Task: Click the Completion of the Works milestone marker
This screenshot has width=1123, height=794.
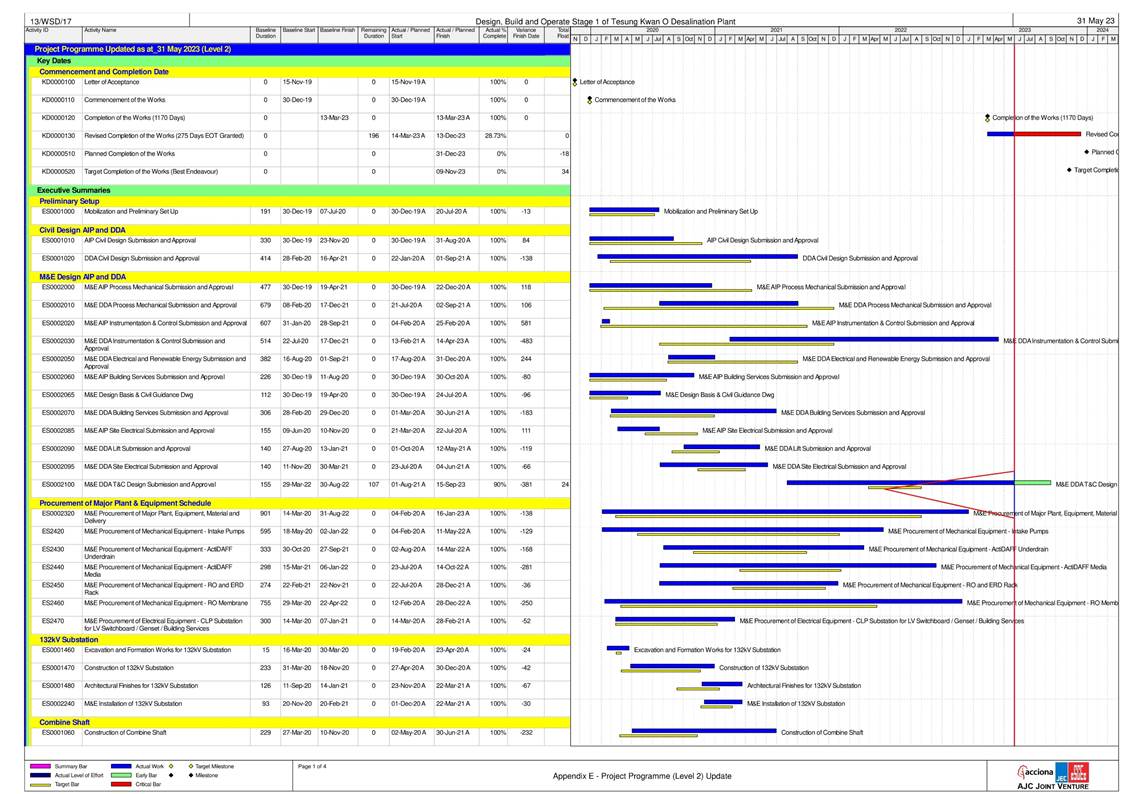Action: [987, 118]
